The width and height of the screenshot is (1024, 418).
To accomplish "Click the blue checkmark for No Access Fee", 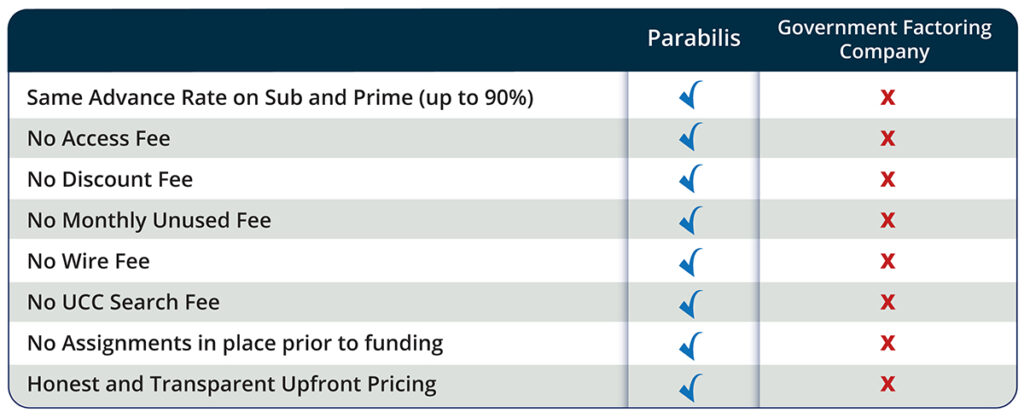I will tap(691, 138).
